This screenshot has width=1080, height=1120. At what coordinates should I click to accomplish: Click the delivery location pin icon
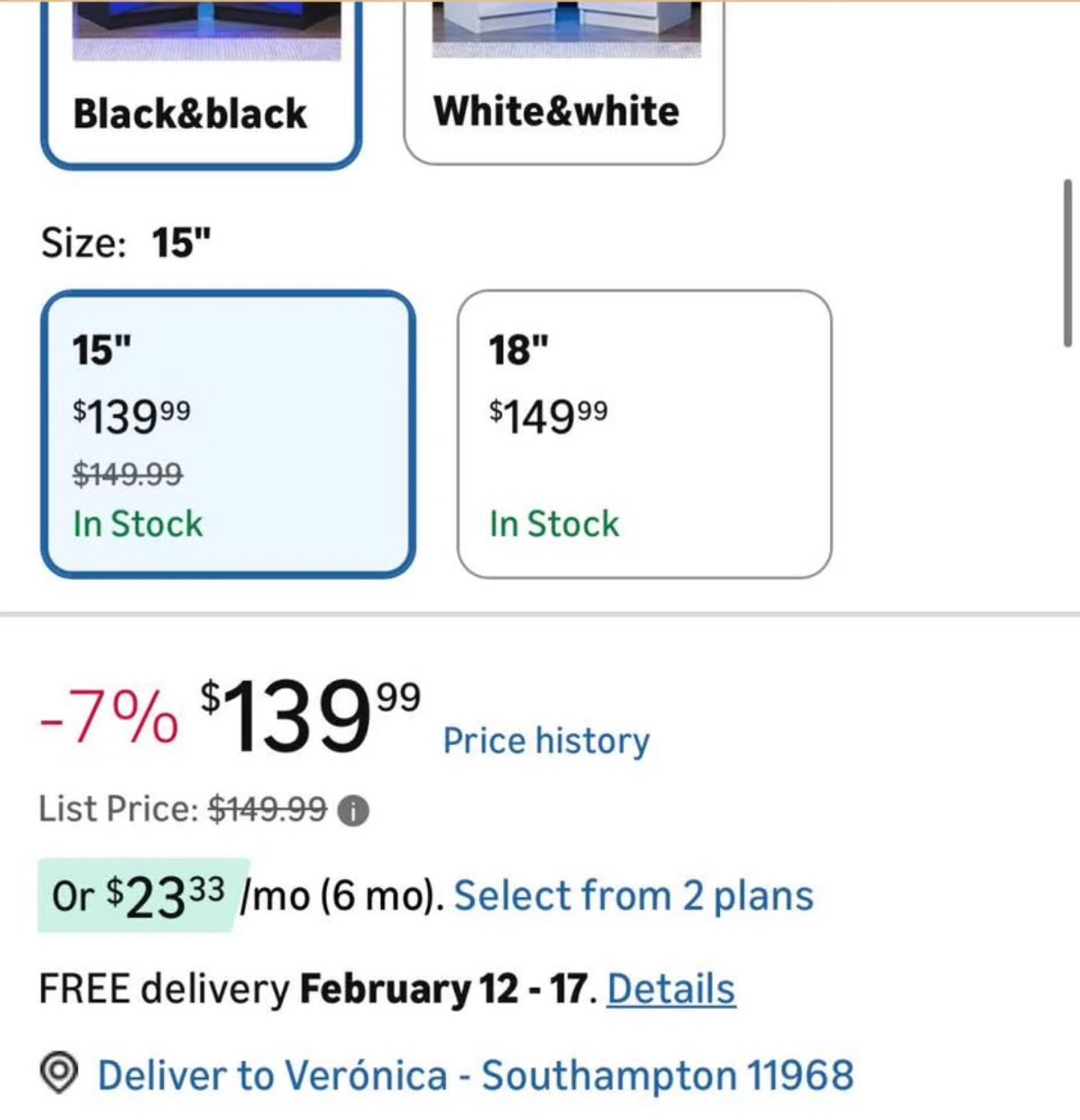[60, 1073]
